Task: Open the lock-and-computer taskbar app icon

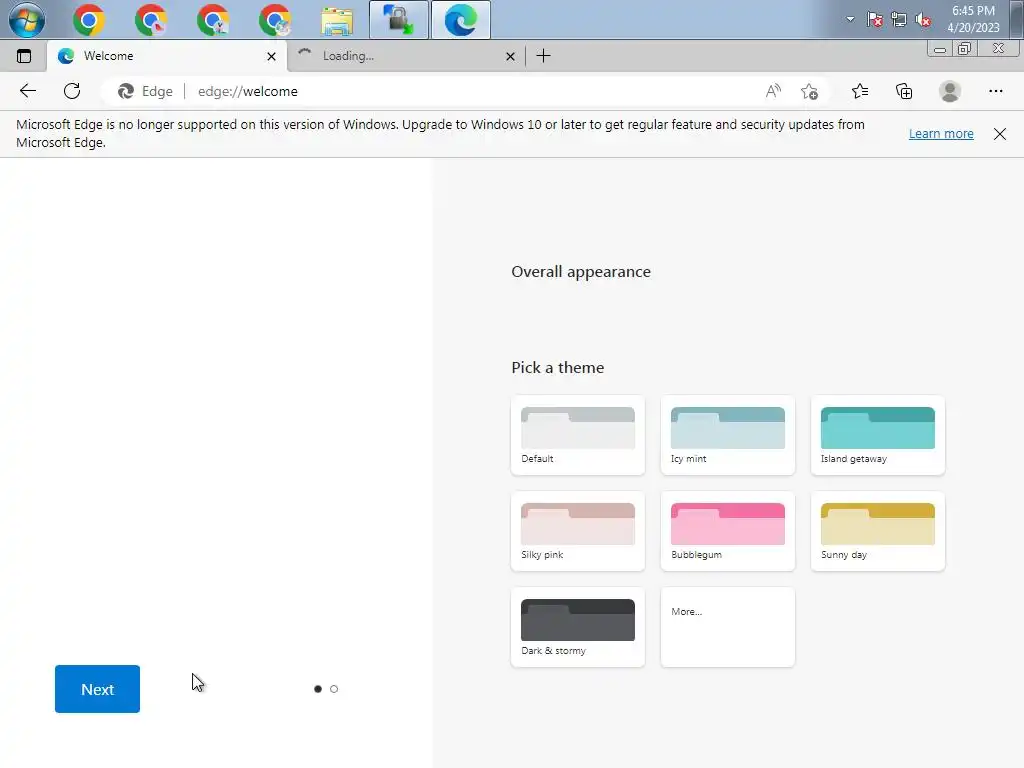Action: click(399, 20)
